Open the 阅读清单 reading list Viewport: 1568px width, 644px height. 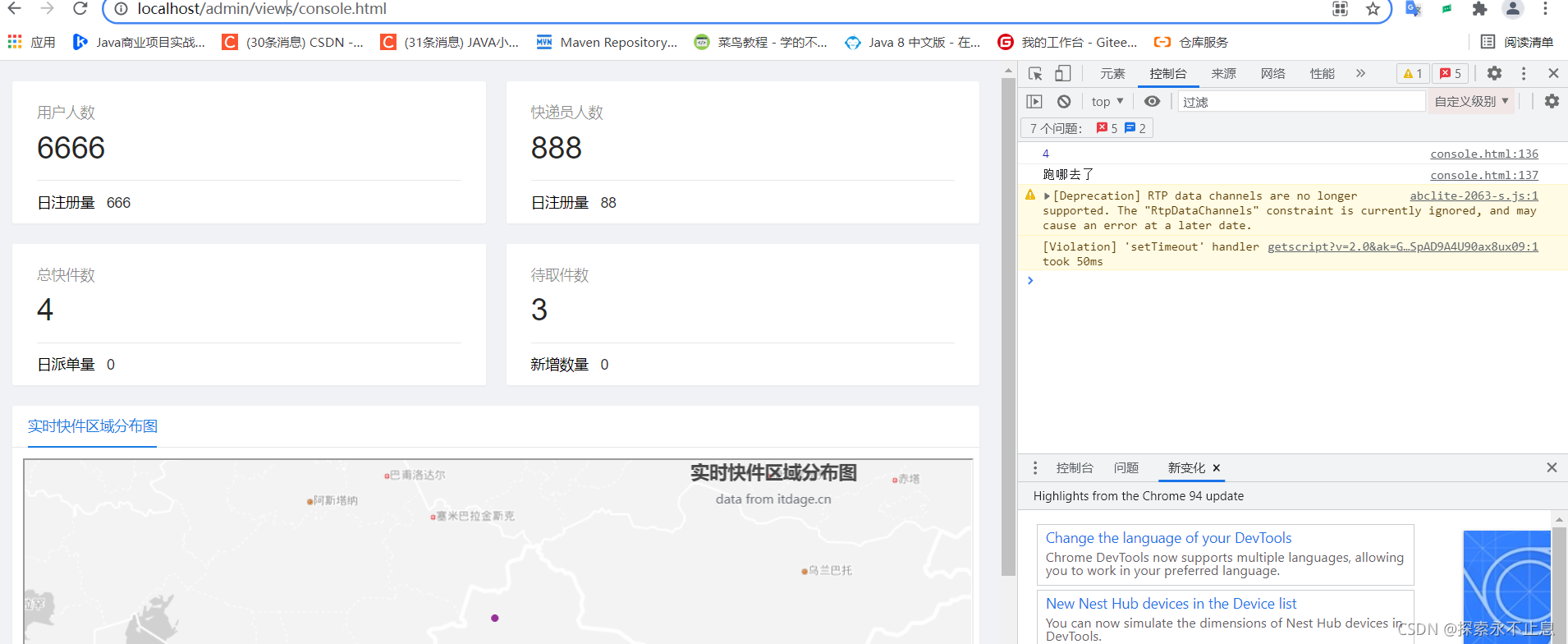pos(1517,42)
